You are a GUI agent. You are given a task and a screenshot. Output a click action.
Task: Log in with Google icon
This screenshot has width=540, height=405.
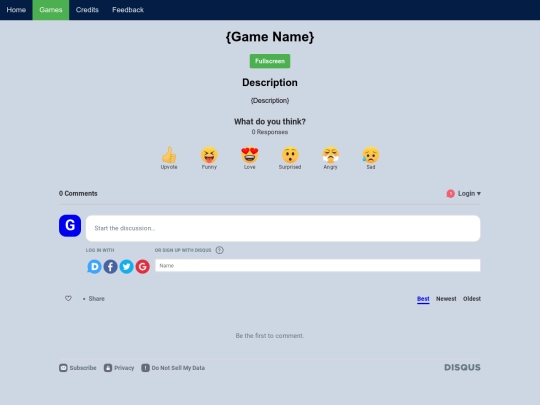click(143, 267)
